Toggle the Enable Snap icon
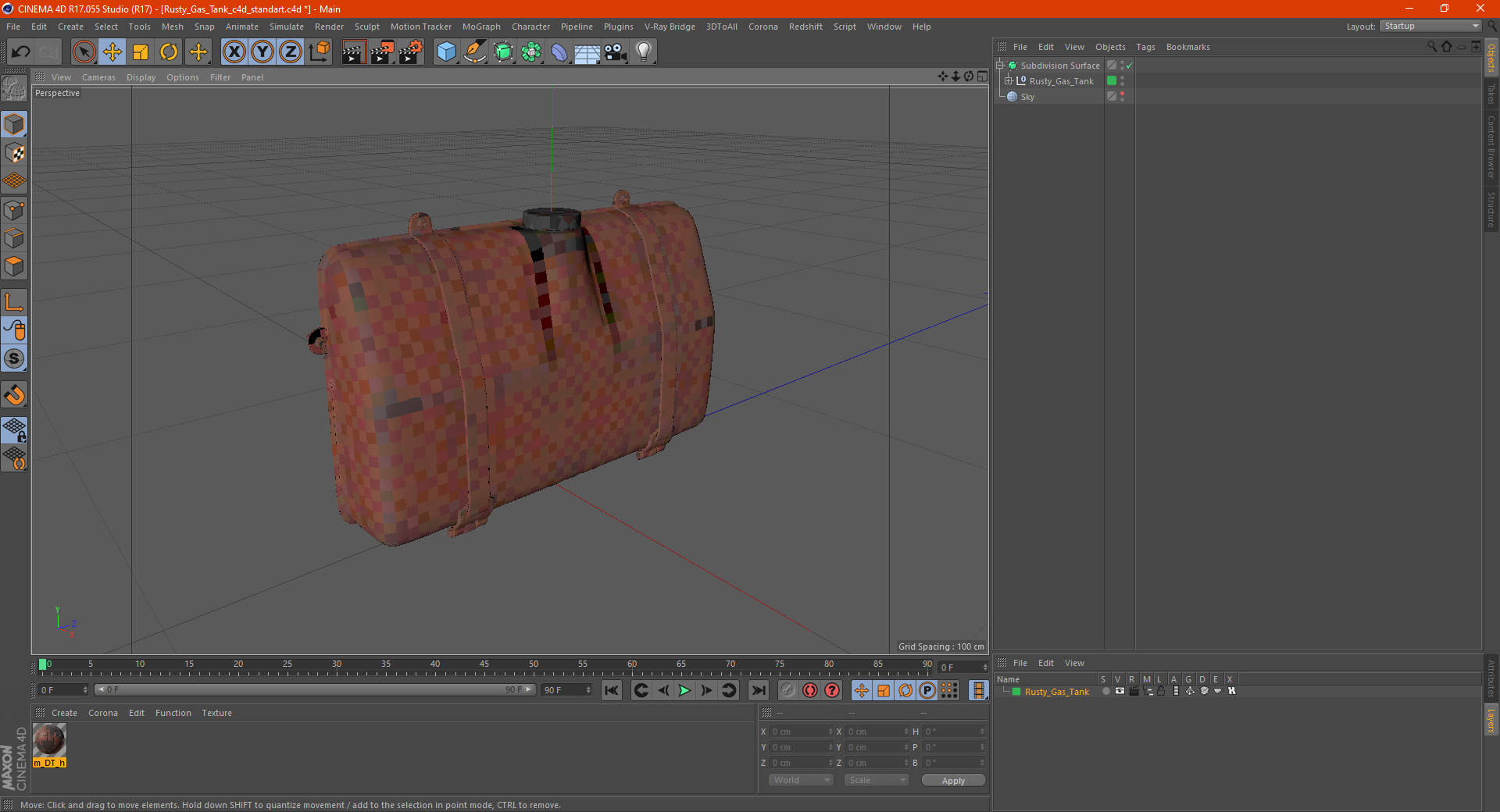This screenshot has width=1500, height=812. pos(14,395)
